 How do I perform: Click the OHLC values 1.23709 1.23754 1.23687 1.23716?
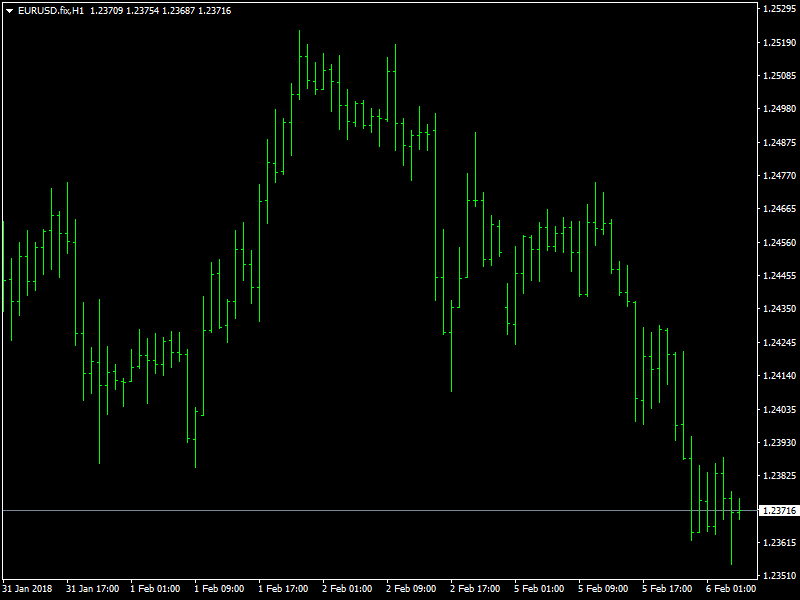point(161,11)
